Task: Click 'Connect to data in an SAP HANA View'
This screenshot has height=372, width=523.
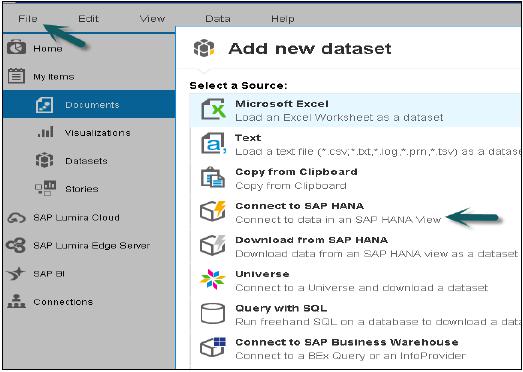Action: pyautogui.click(x=338, y=220)
